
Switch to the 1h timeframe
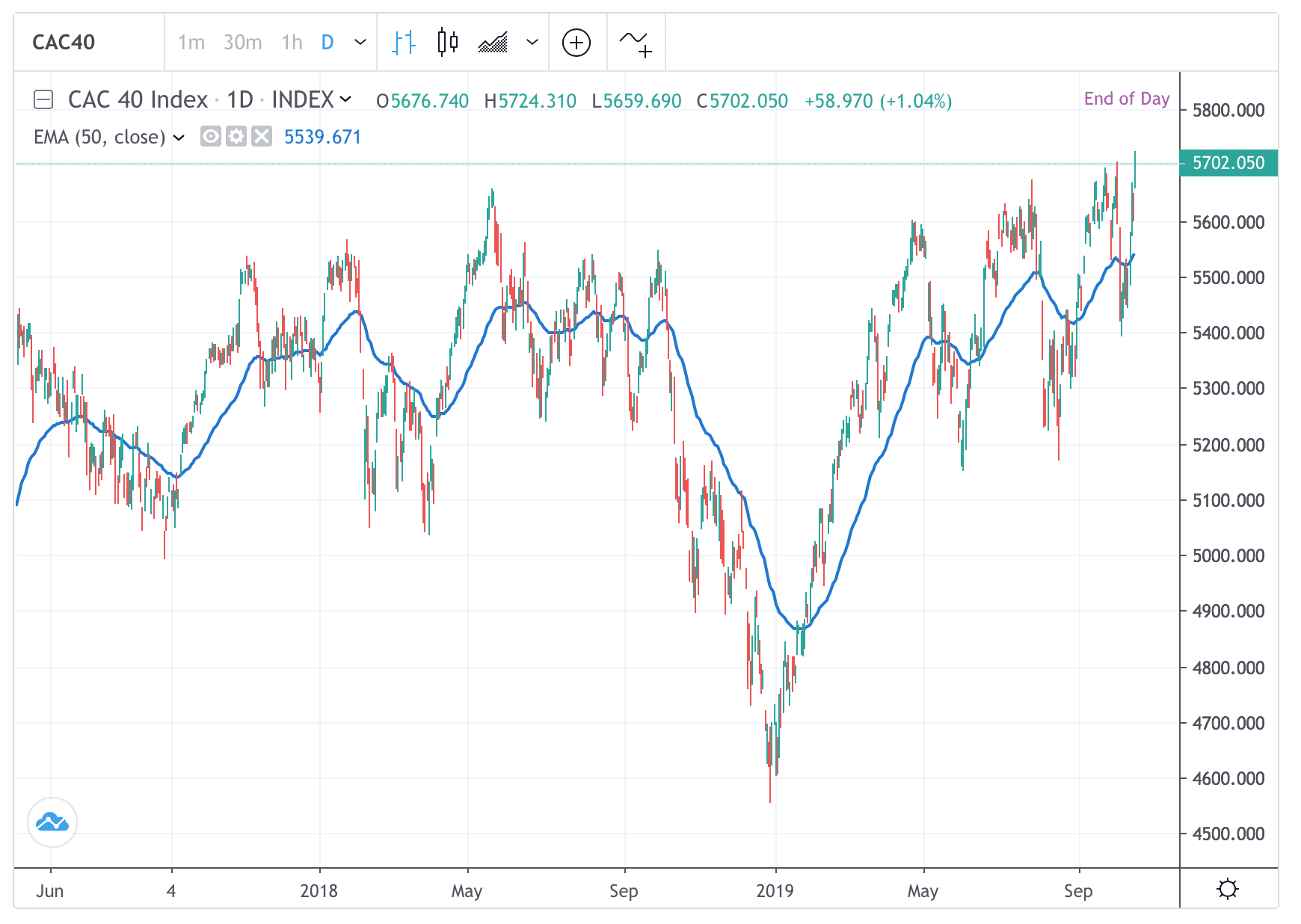coord(292,43)
